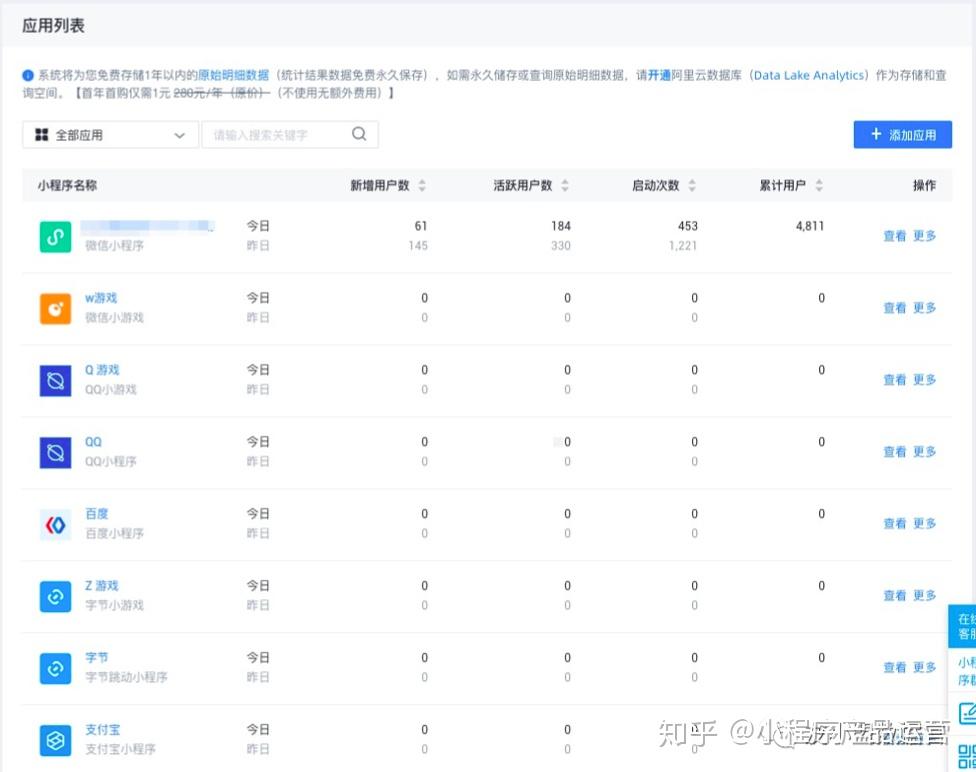This screenshot has height=772, width=976.
Task: Click 查看 for the 微信小程序 row
Action: tap(894, 236)
